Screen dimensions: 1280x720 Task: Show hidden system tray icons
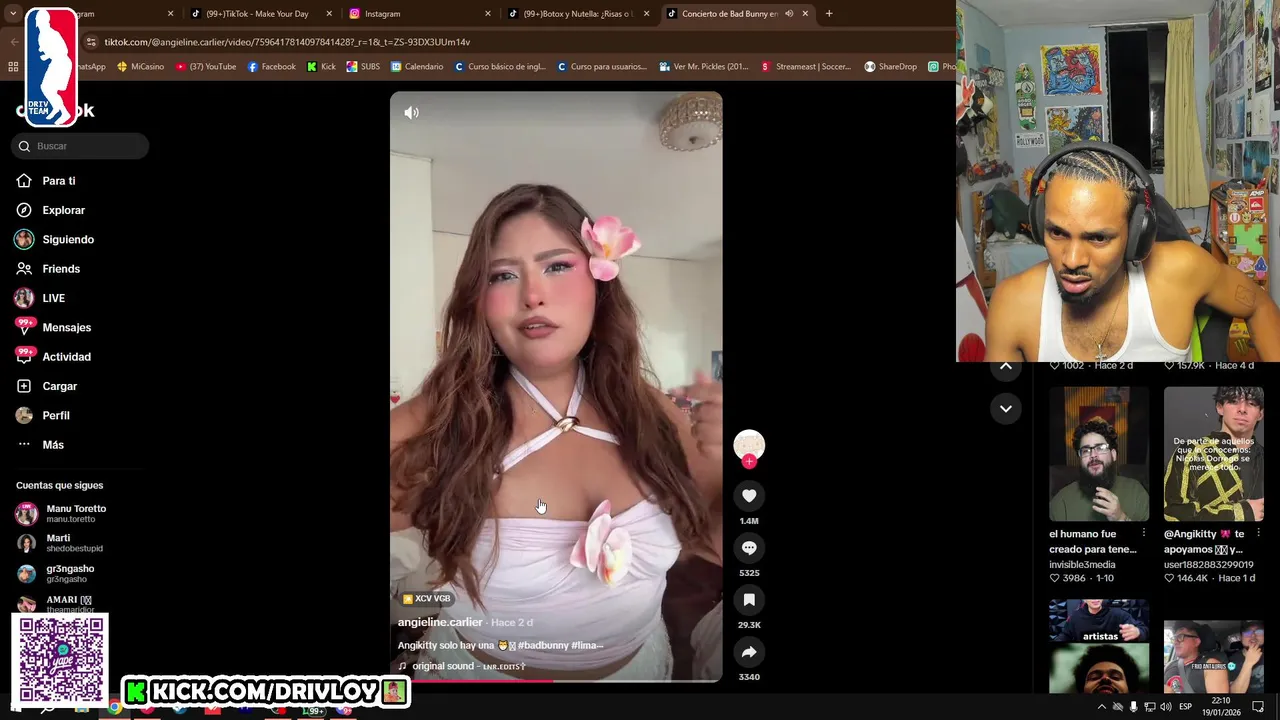pyautogui.click(x=1102, y=707)
